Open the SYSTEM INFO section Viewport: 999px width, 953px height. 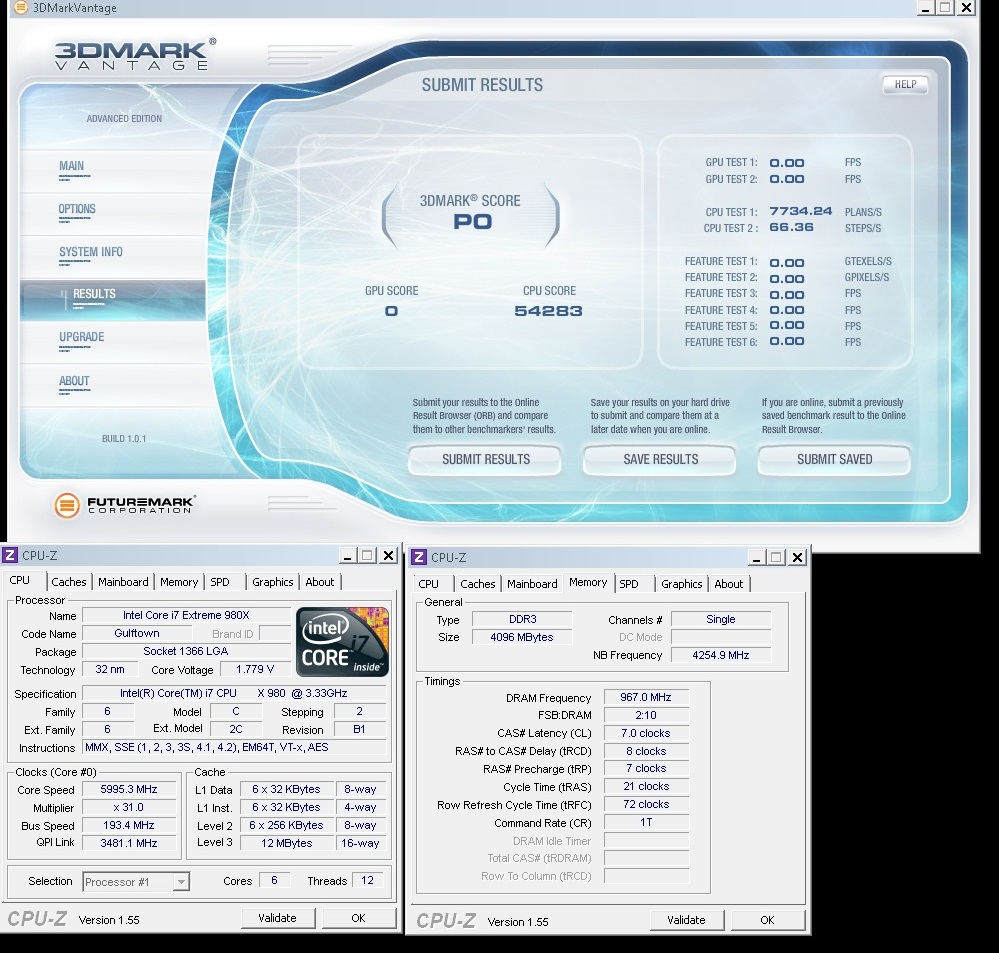coord(91,253)
